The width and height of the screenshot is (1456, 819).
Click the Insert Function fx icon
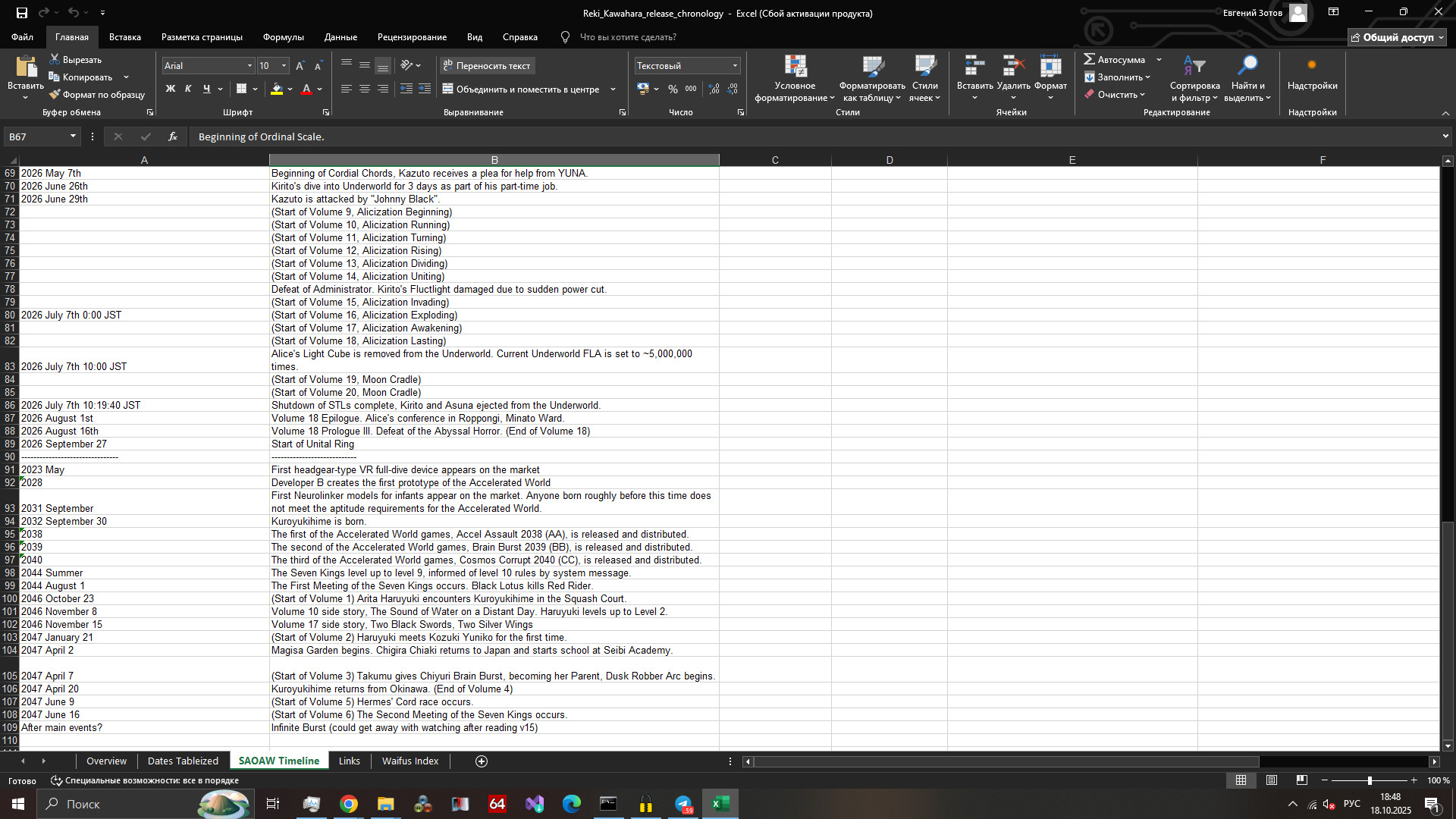(x=173, y=136)
